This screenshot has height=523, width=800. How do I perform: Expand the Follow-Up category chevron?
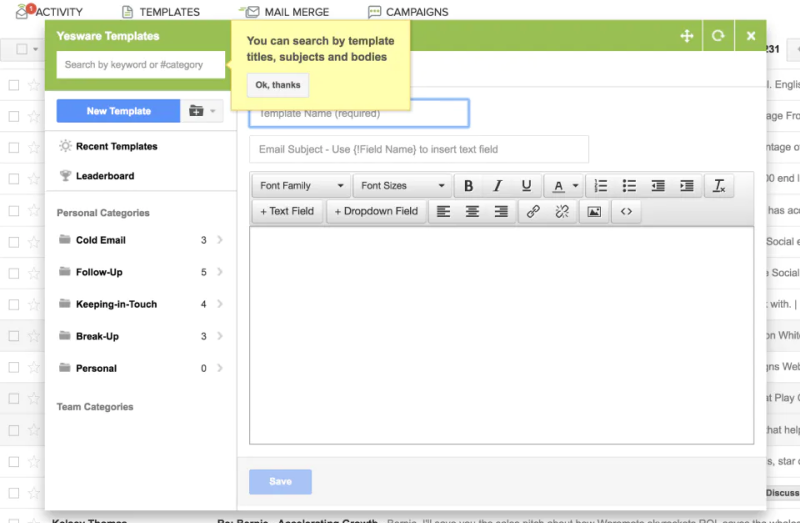[220, 271]
